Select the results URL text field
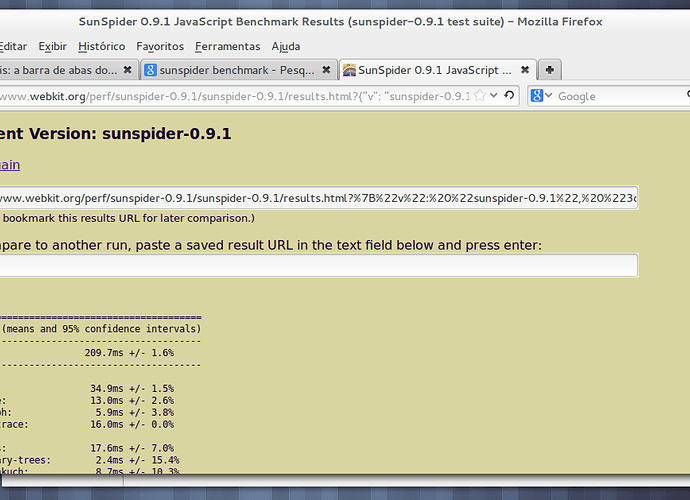 coord(319,198)
